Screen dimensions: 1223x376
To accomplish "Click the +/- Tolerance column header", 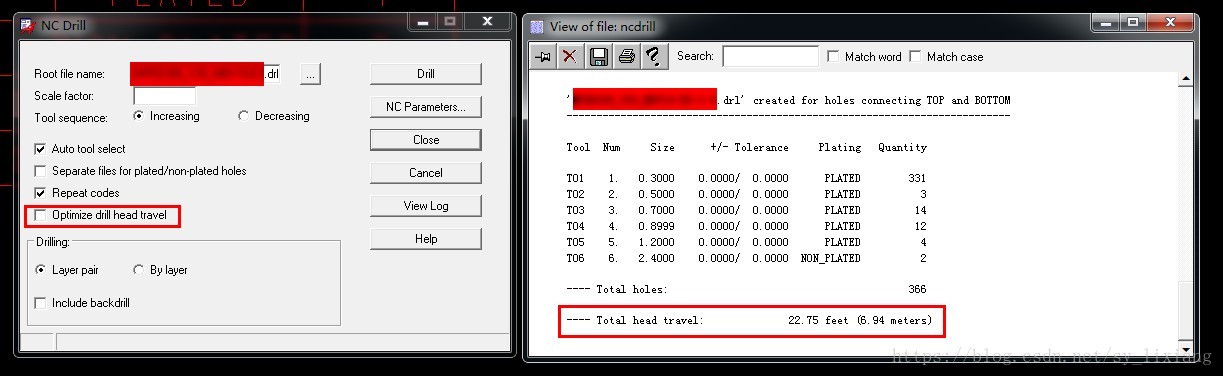I will coord(750,147).
